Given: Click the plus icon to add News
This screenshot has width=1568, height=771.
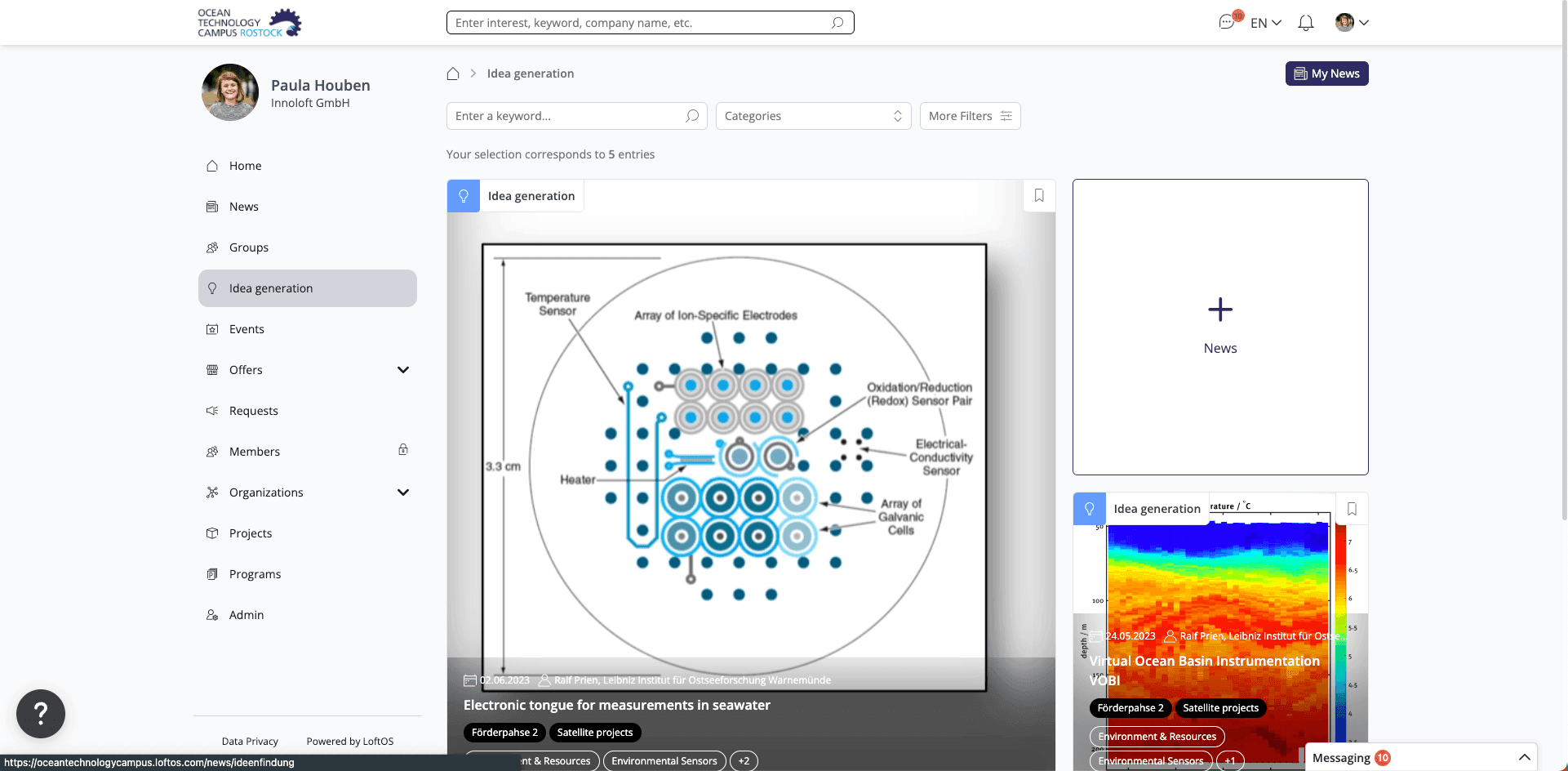Looking at the screenshot, I should coord(1220,310).
